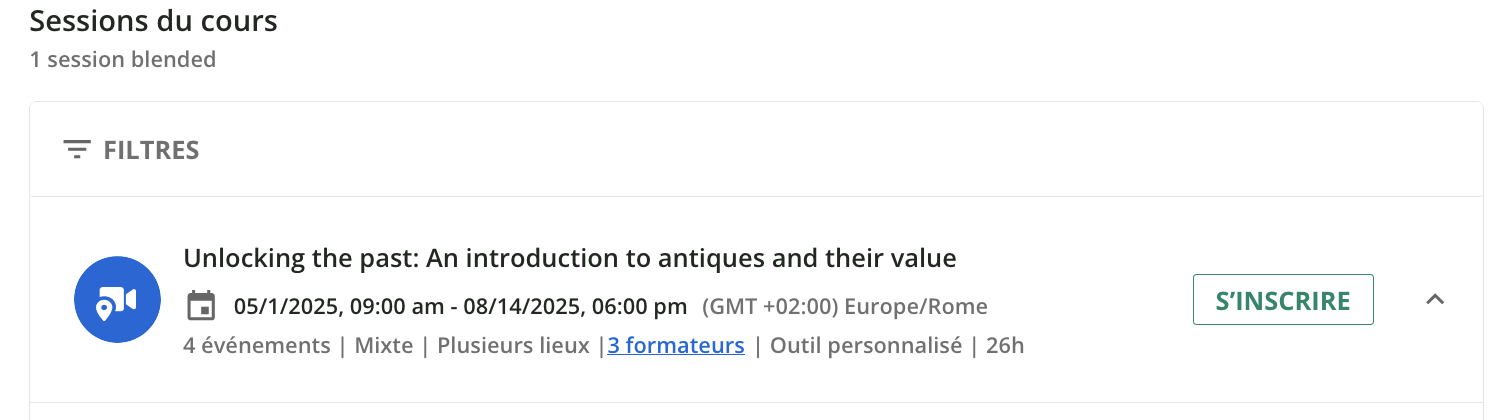Open the FILTRES filter panel
This screenshot has height=420, width=1492.
[x=151, y=150]
